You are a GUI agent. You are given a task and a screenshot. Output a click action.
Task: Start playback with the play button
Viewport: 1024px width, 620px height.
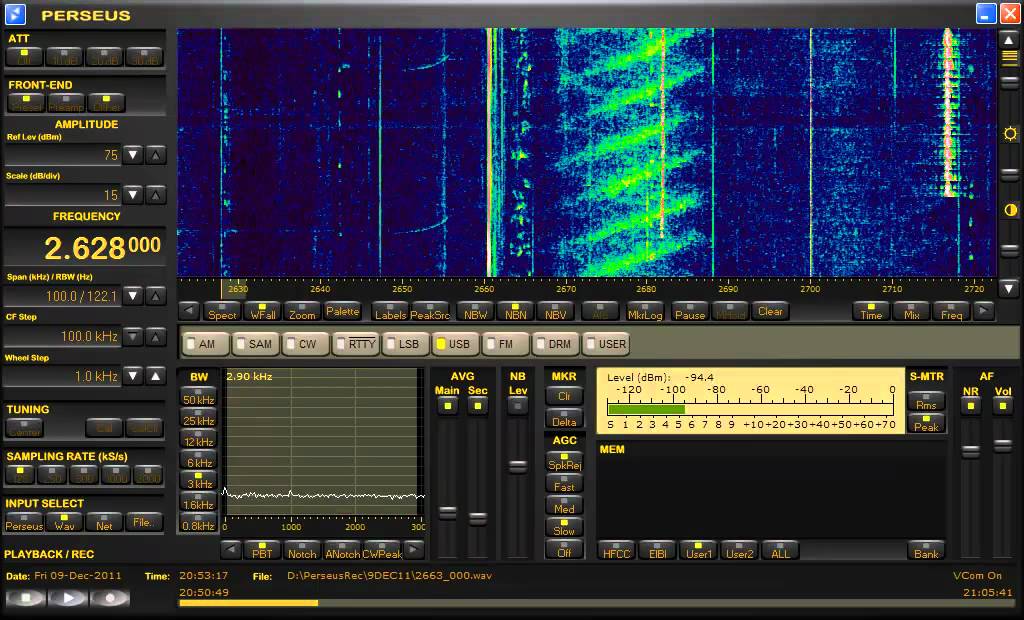coord(68,597)
